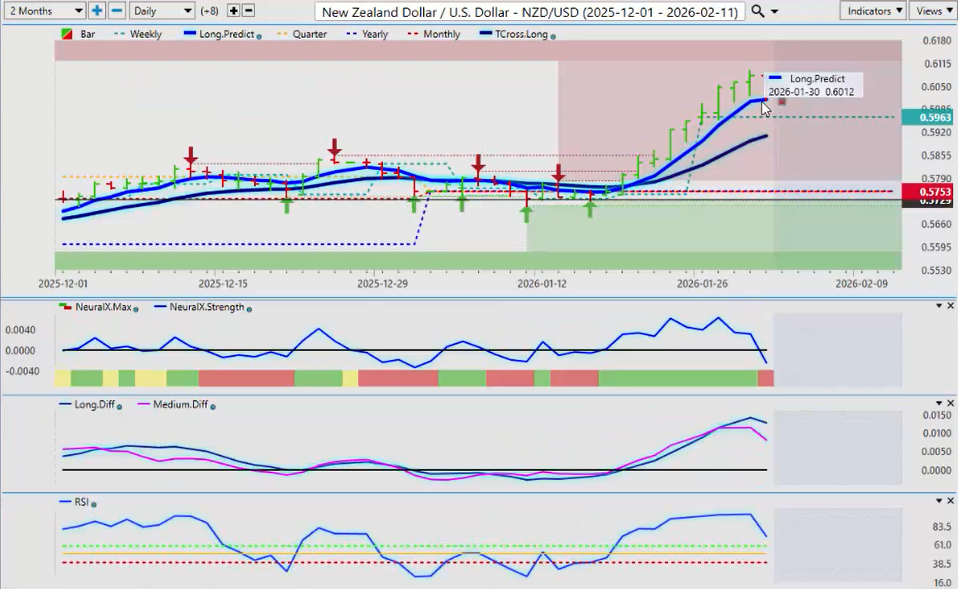Open the Daily interval dropdown
The width and height of the screenshot is (958, 589).
tap(161, 10)
